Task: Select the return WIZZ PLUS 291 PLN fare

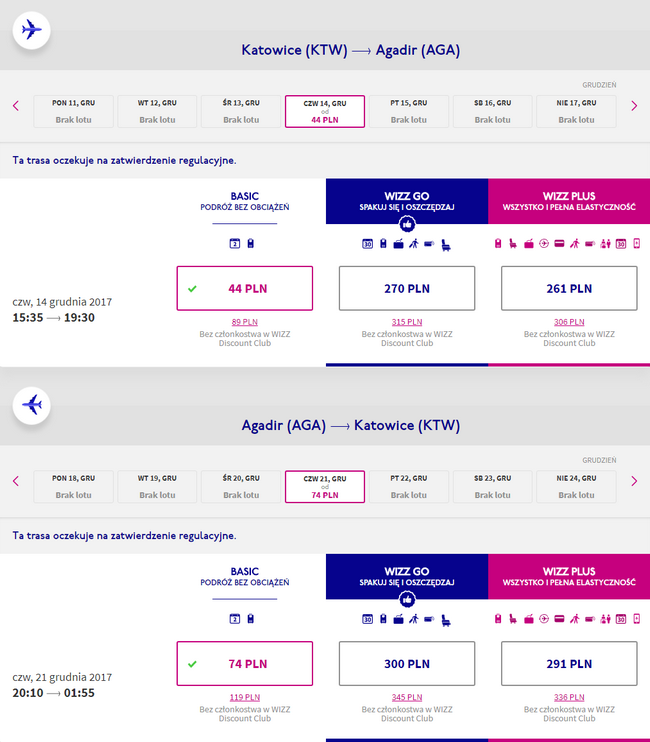Action: click(569, 663)
